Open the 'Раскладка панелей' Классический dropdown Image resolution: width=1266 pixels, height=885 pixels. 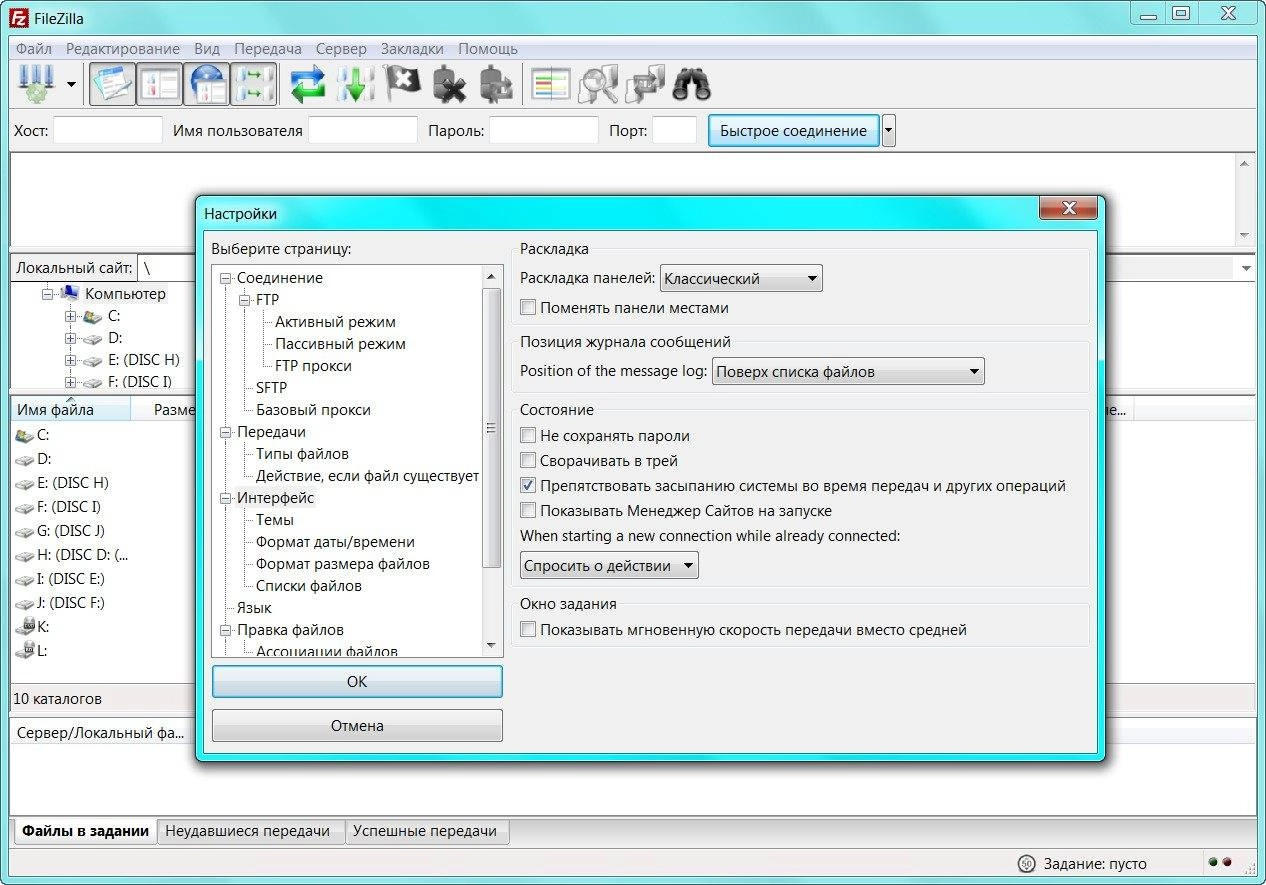741,279
